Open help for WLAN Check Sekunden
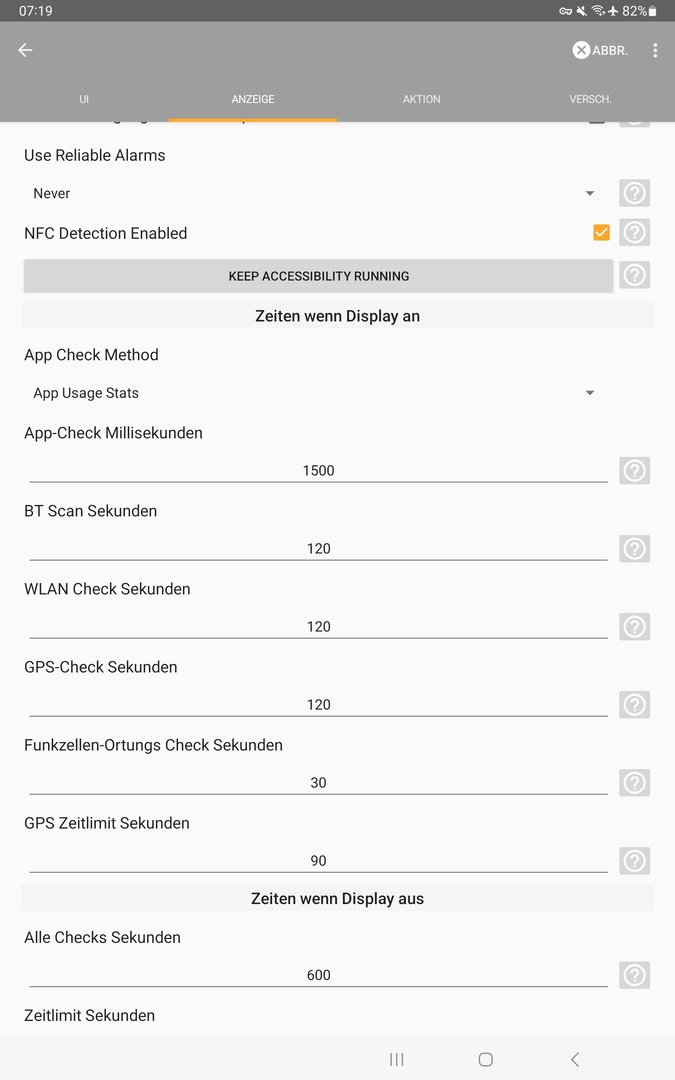This screenshot has width=675, height=1080. click(x=634, y=627)
